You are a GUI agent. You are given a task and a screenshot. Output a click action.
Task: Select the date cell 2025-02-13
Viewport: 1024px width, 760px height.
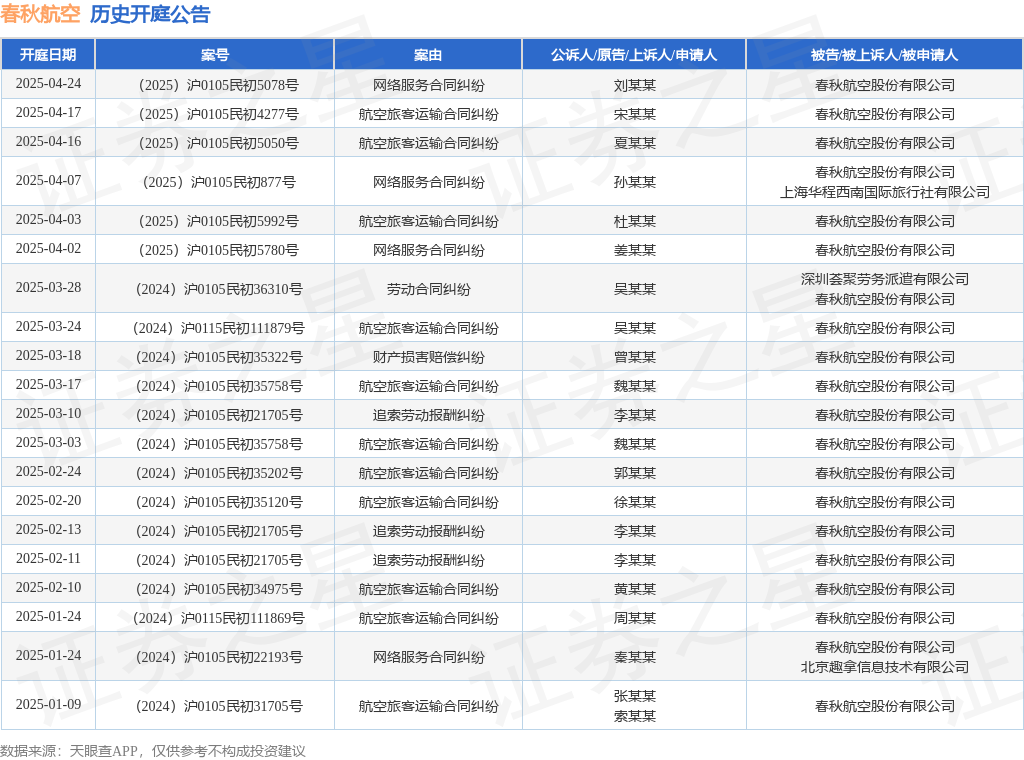click(x=48, y=529)
